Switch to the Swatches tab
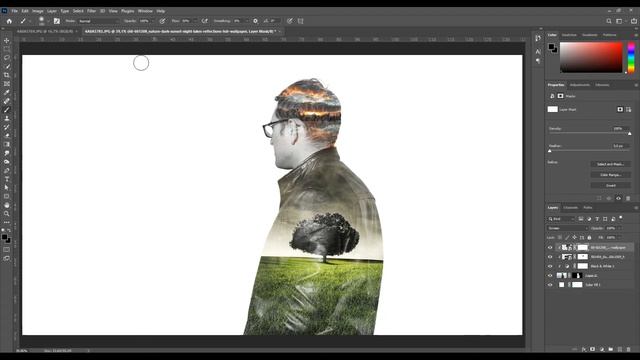The width and height of the screenshot is (640, 360). (x=569, y=35)
